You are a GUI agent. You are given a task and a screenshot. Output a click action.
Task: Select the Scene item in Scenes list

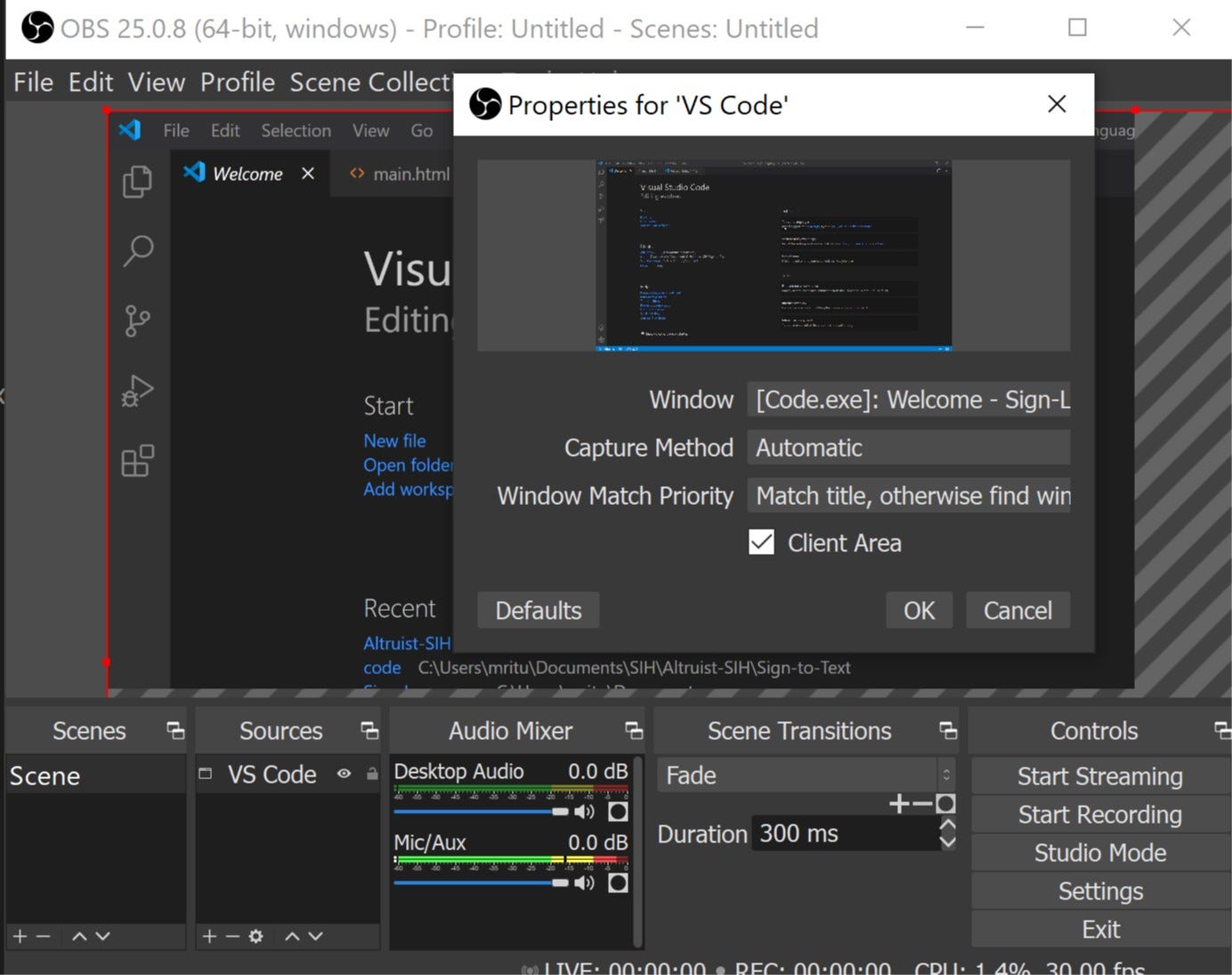(95, 776)
